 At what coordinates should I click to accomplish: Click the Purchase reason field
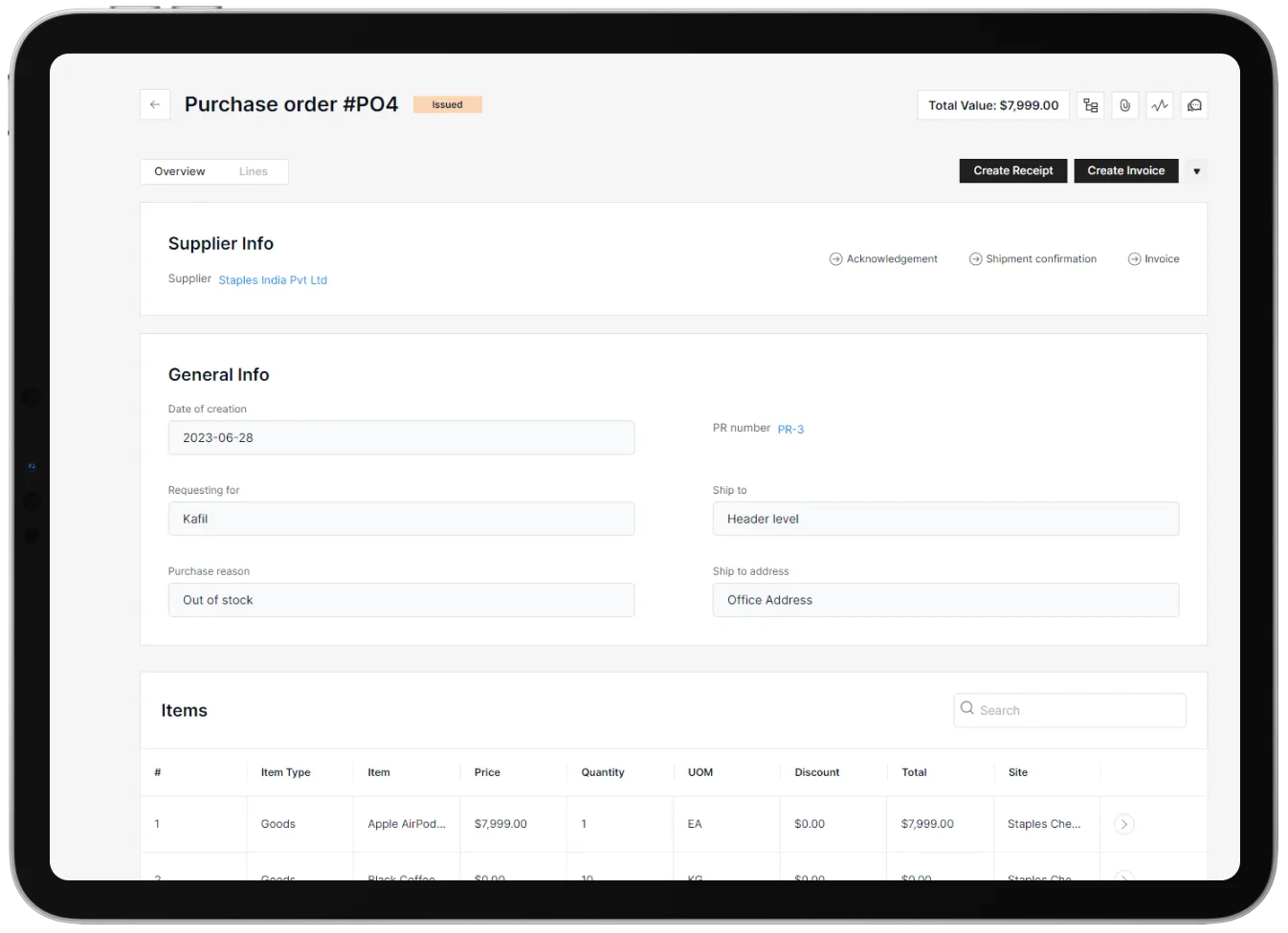[x=401, y=600]
